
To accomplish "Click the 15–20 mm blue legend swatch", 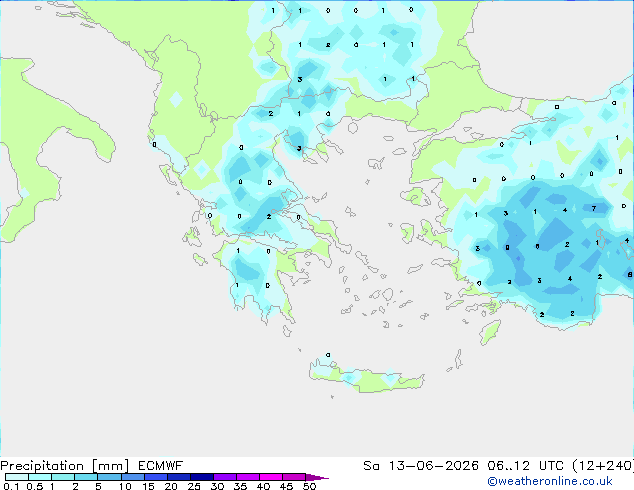I will point(156,477).
